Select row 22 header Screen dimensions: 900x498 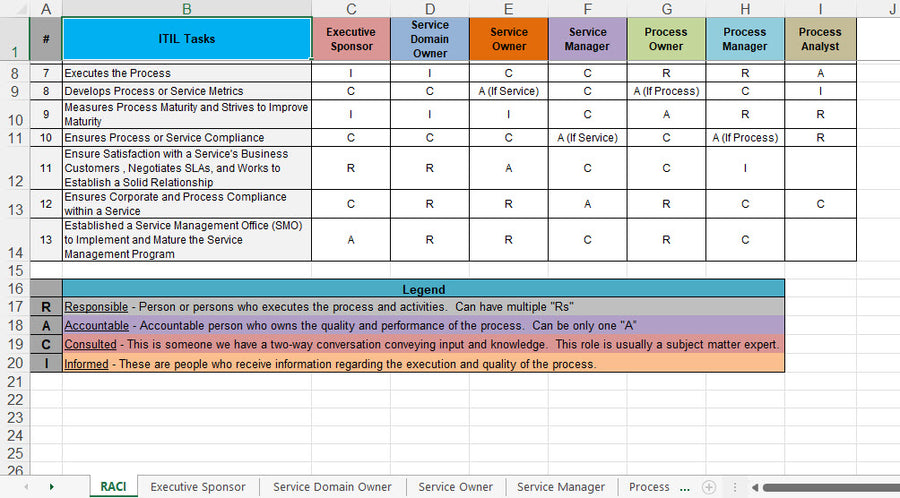click(x=14, y=399)
